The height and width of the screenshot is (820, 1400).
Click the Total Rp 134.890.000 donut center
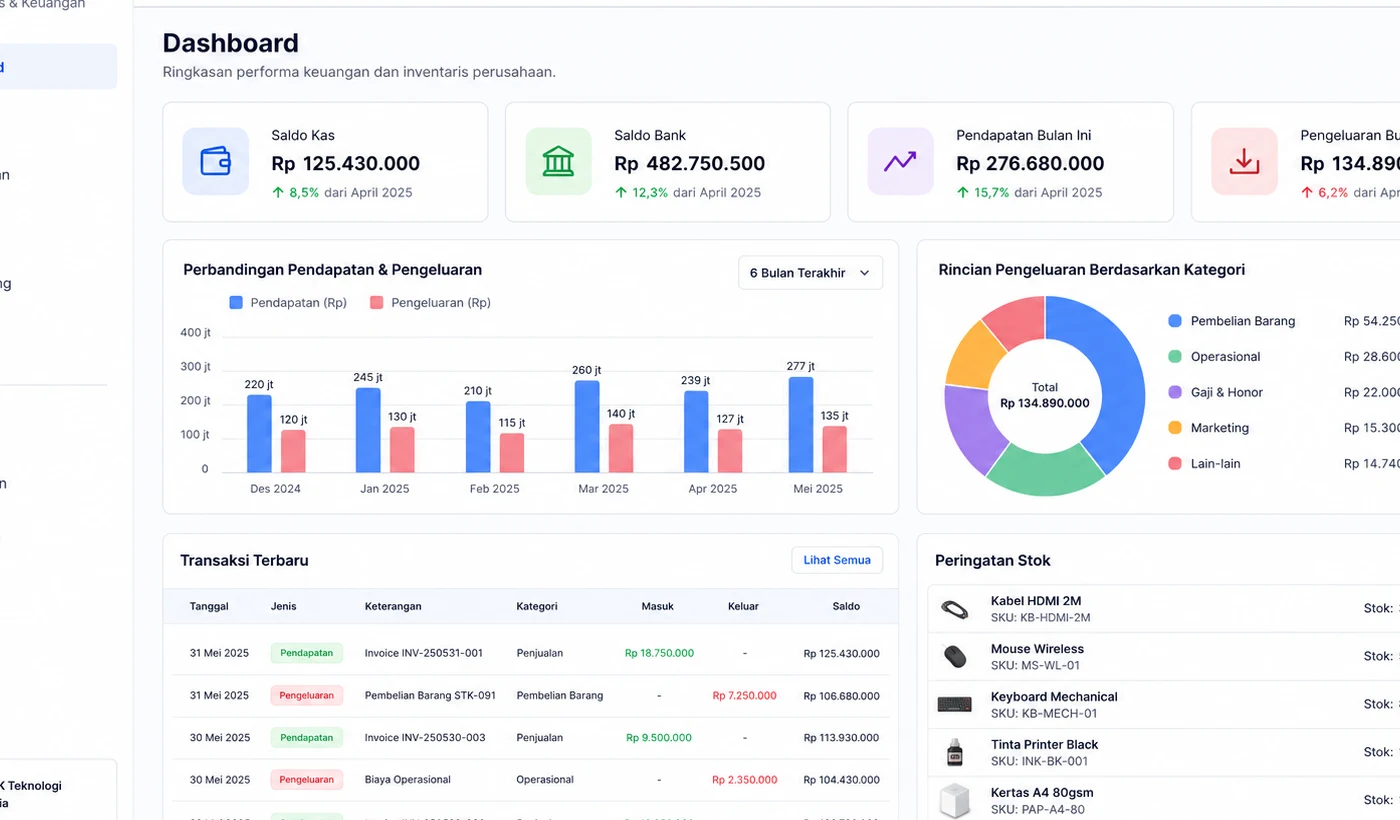tap(1045, 396)
